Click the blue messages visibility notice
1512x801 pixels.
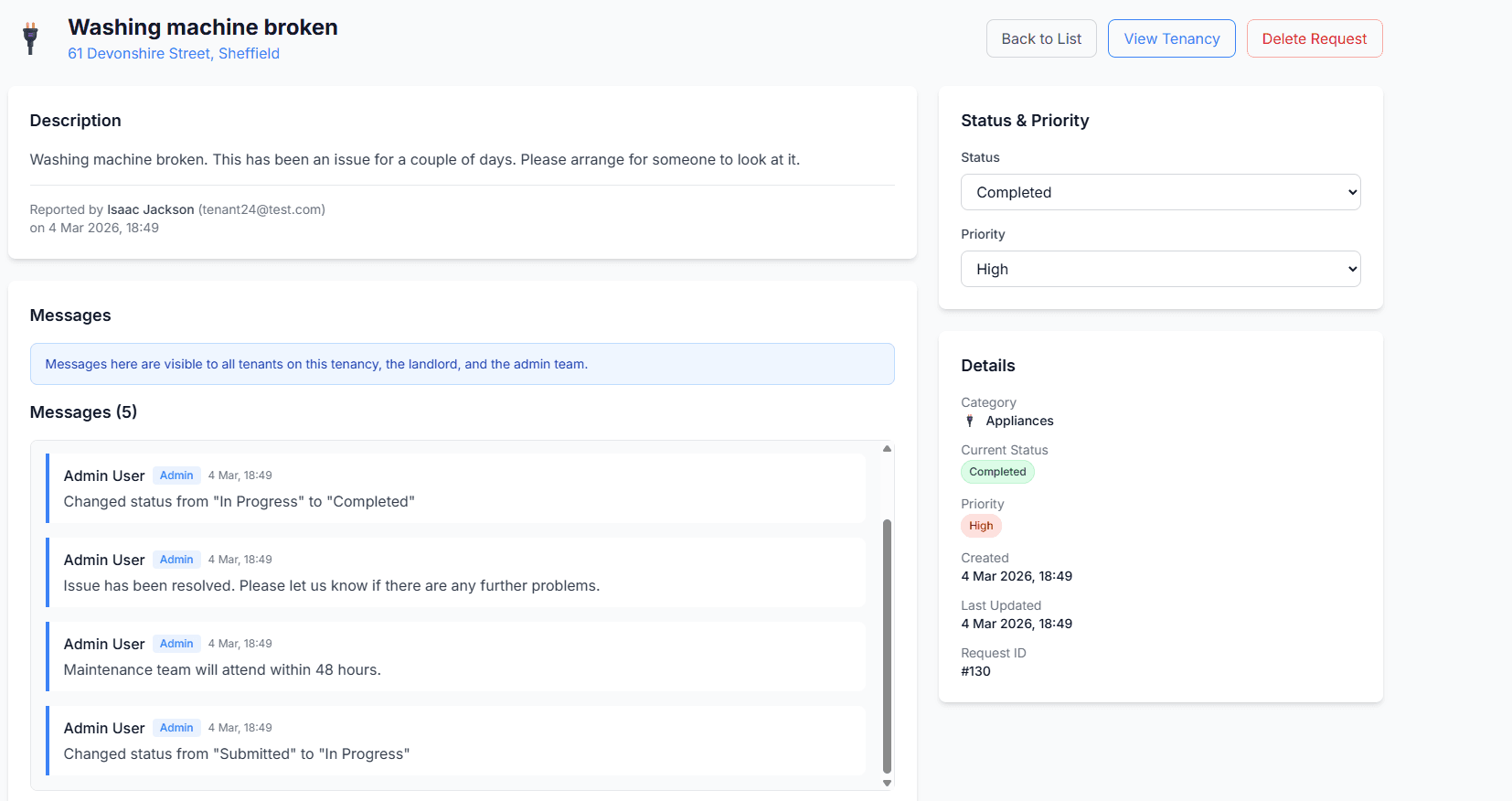coord(462,364)
